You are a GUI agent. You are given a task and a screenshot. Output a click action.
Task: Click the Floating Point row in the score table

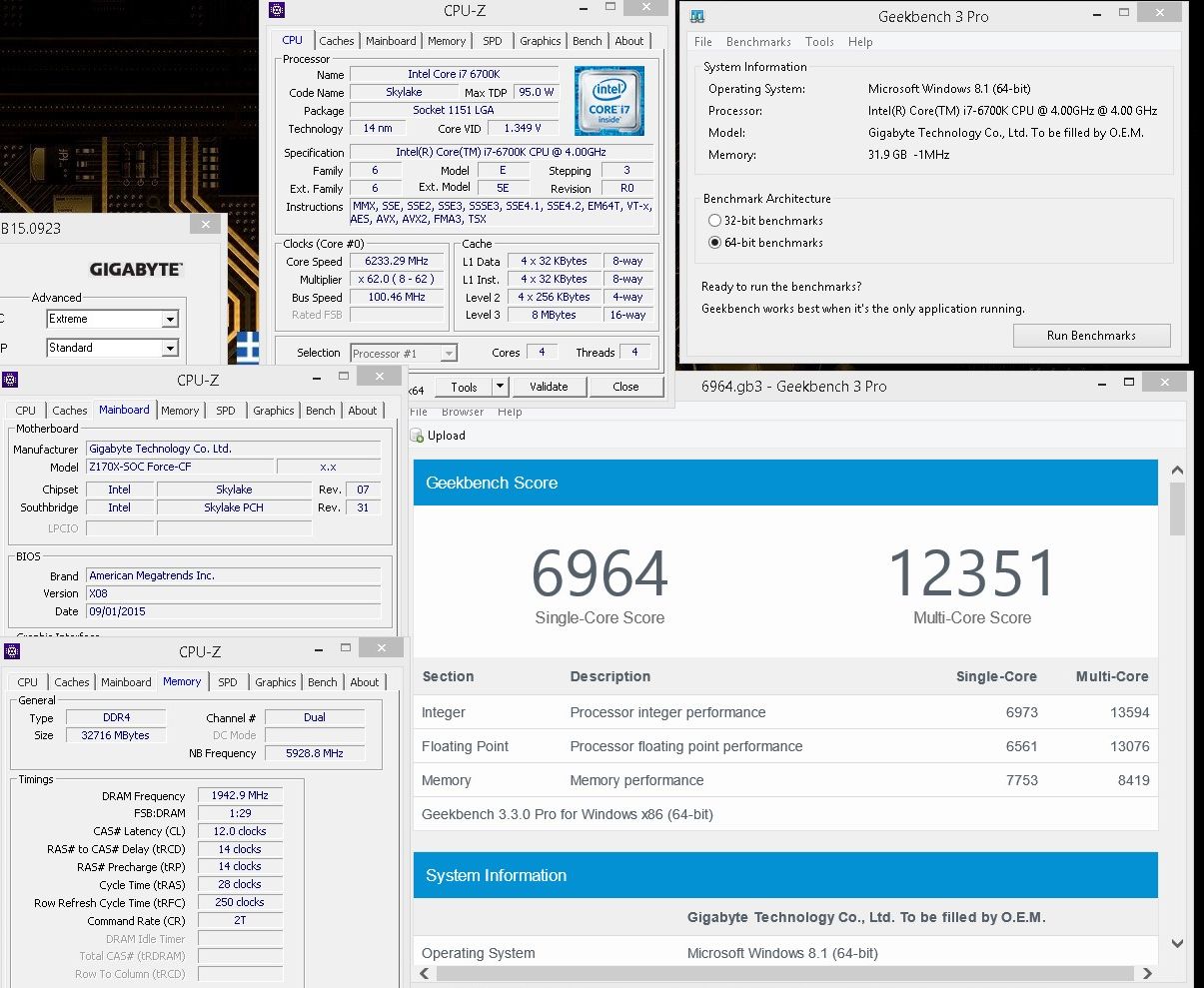point(785,746)
